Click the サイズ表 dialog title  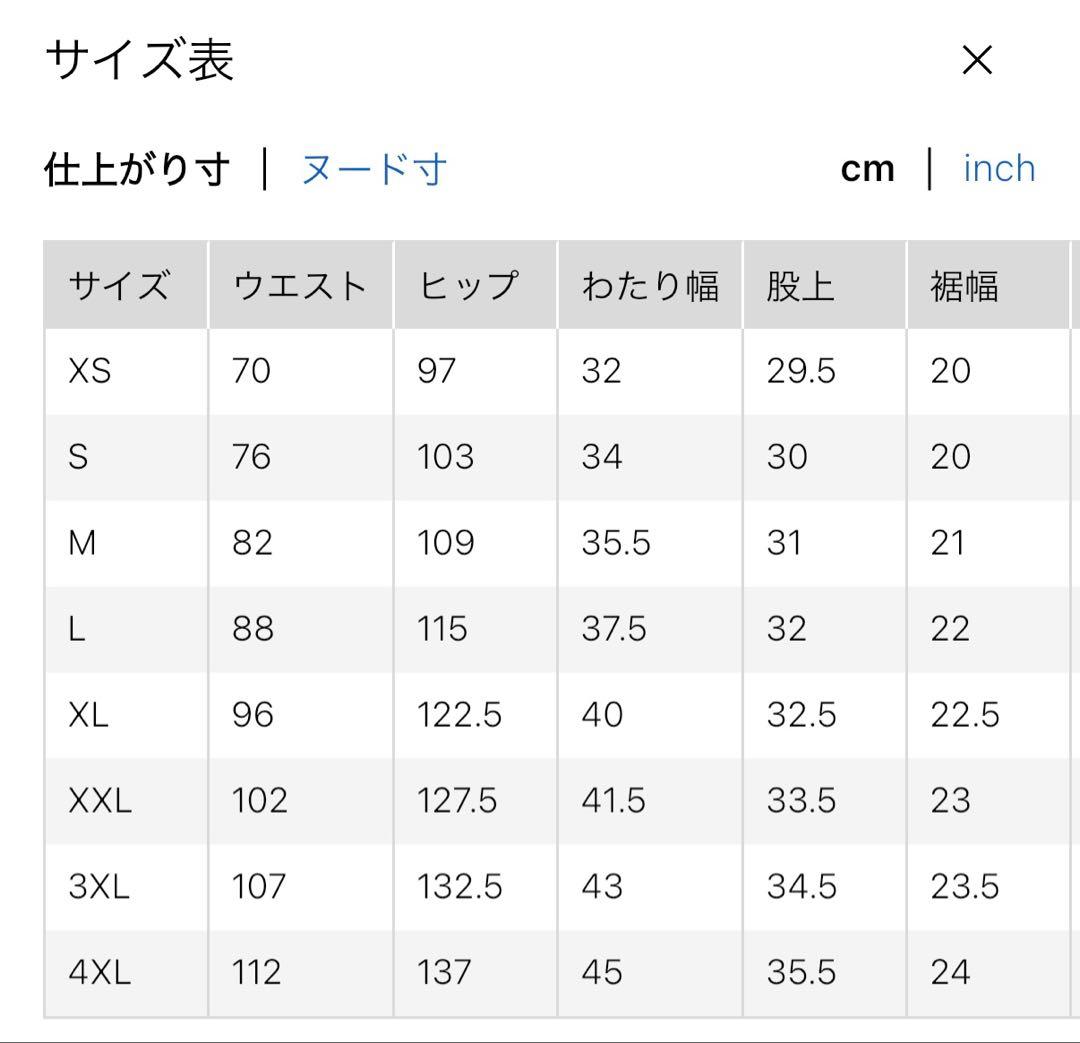point(139,61)
